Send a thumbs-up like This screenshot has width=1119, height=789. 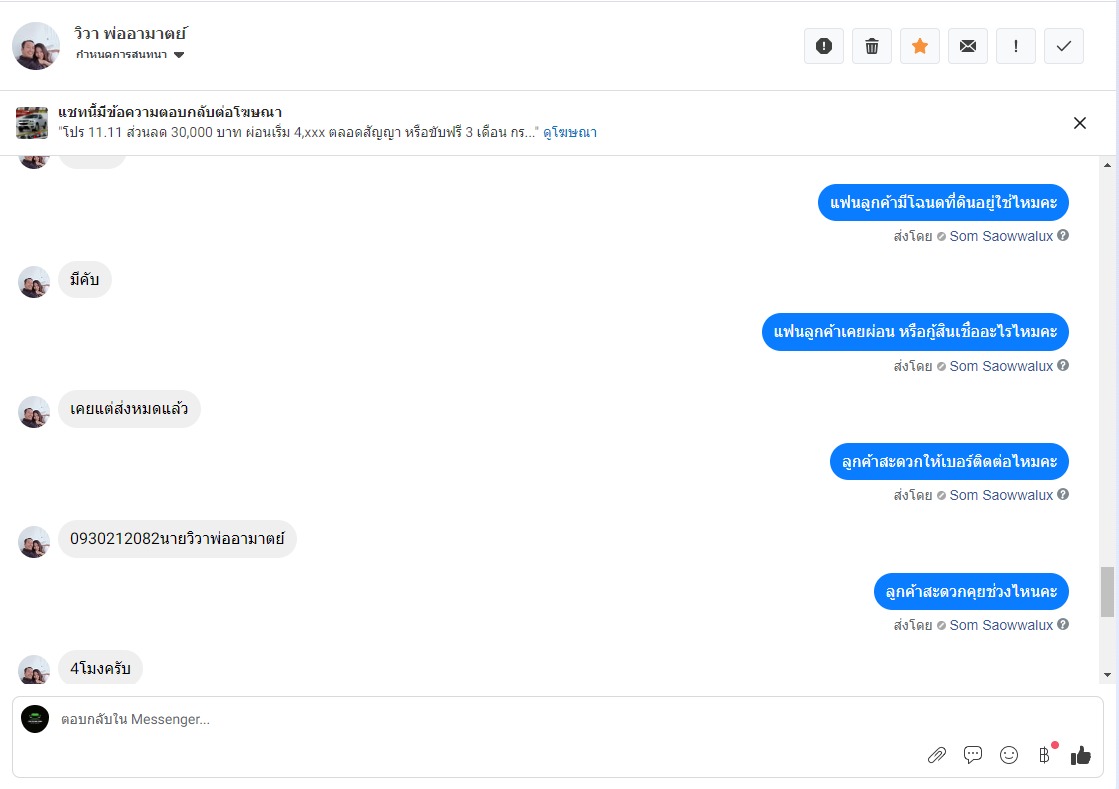click(x=1081, y=755)
